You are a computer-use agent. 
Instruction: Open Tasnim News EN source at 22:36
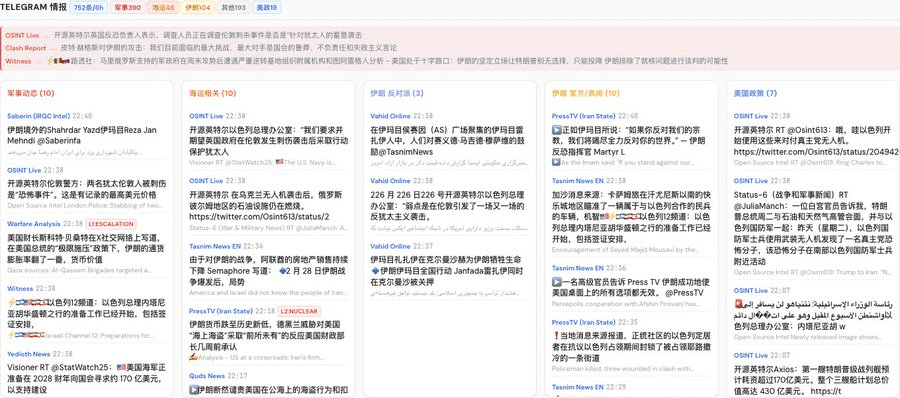[577, 268]
